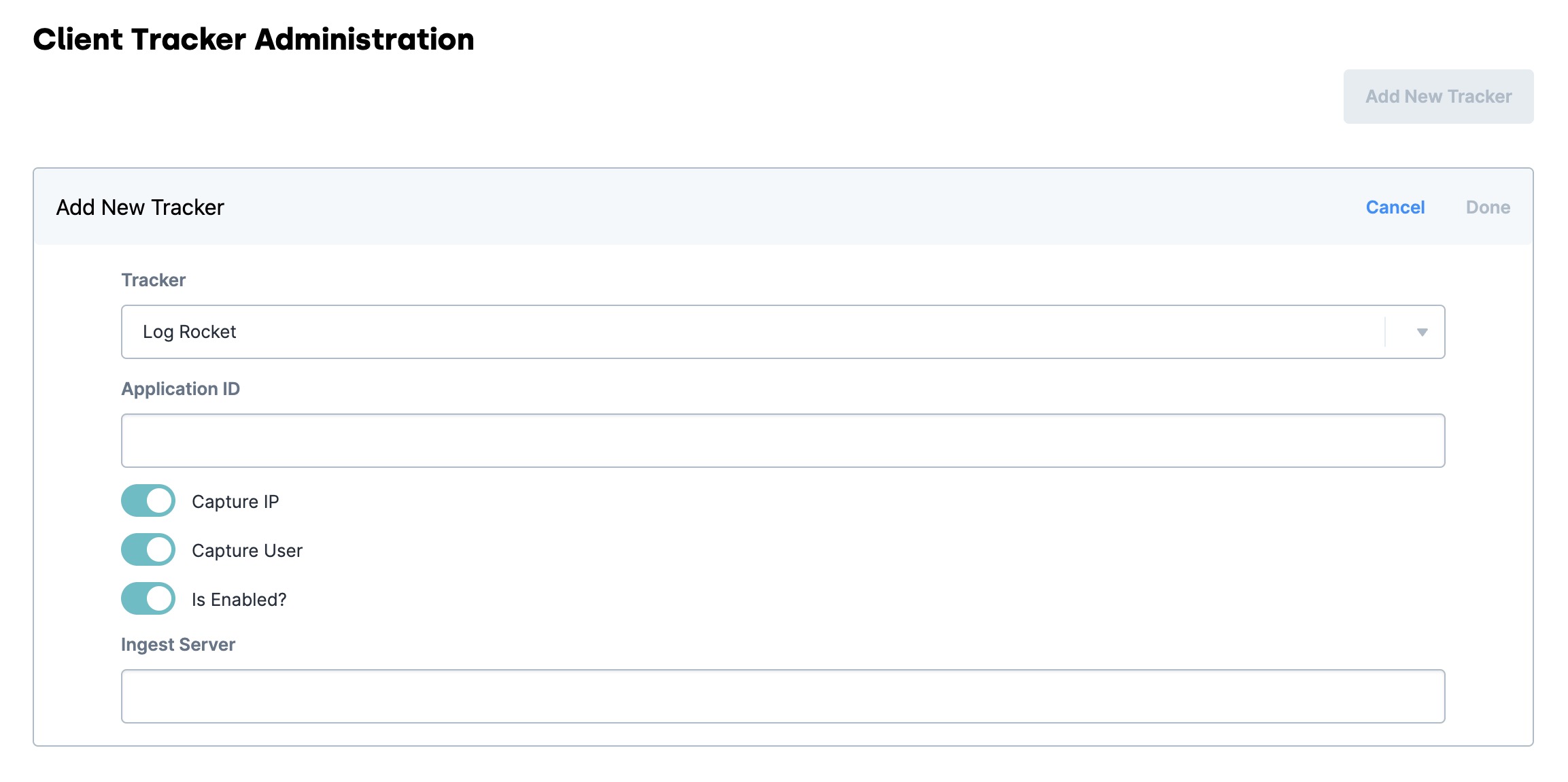Click the Add New Tracker panel title
This screenshot has height=782, width=1568.
140,207
